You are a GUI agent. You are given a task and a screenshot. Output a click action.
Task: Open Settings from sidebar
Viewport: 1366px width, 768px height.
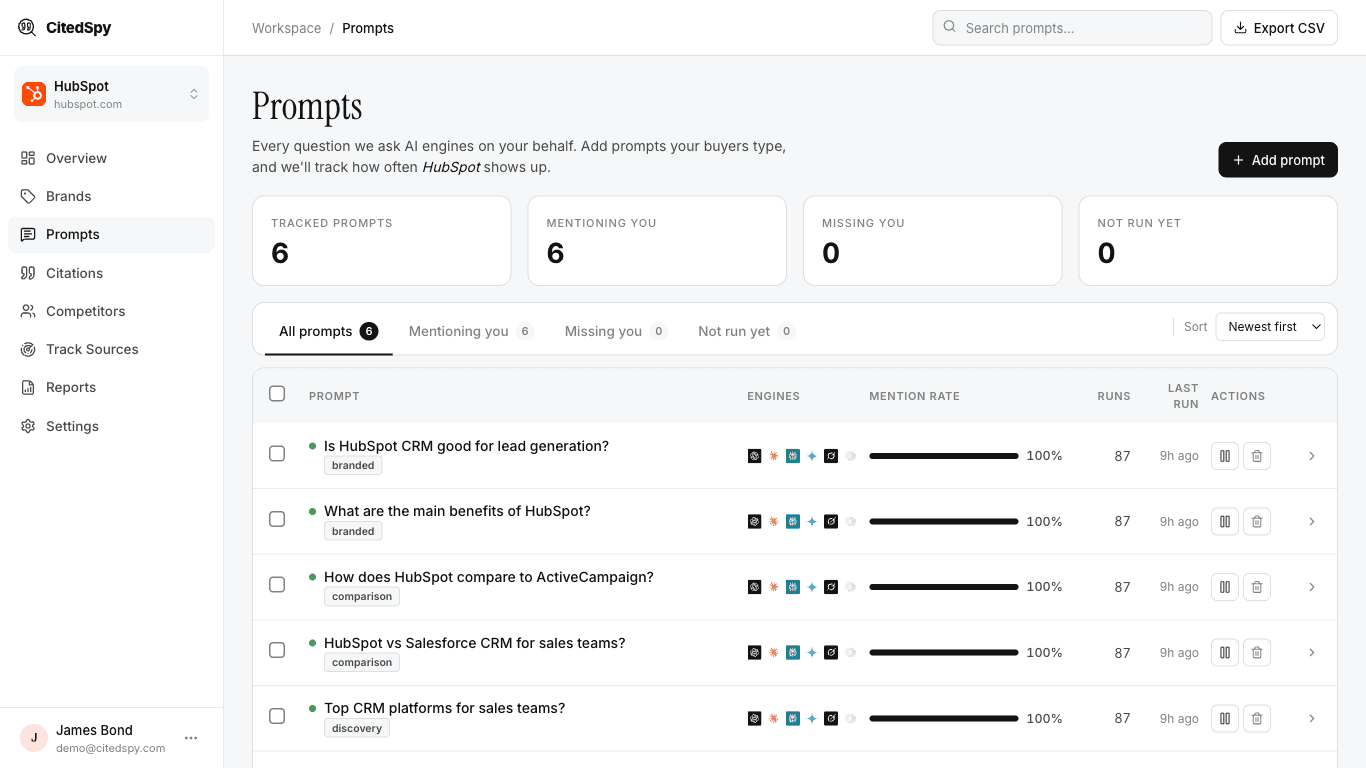coord(111,426)
